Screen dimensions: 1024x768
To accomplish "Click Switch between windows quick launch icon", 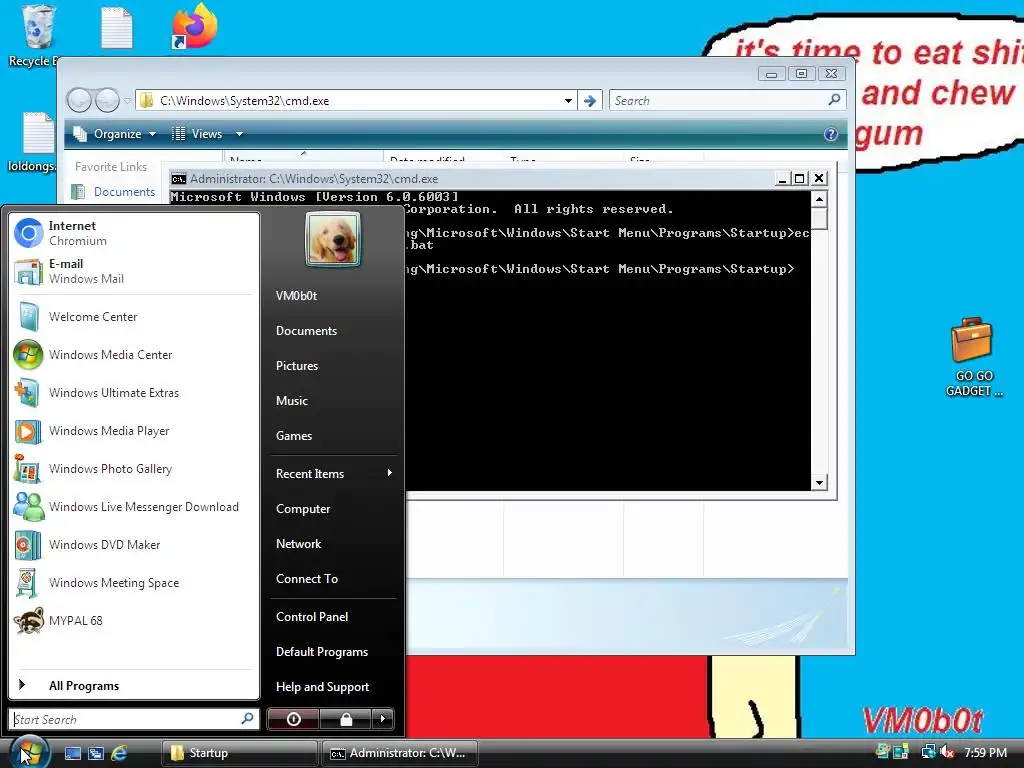I will click(x=95, y=753).
